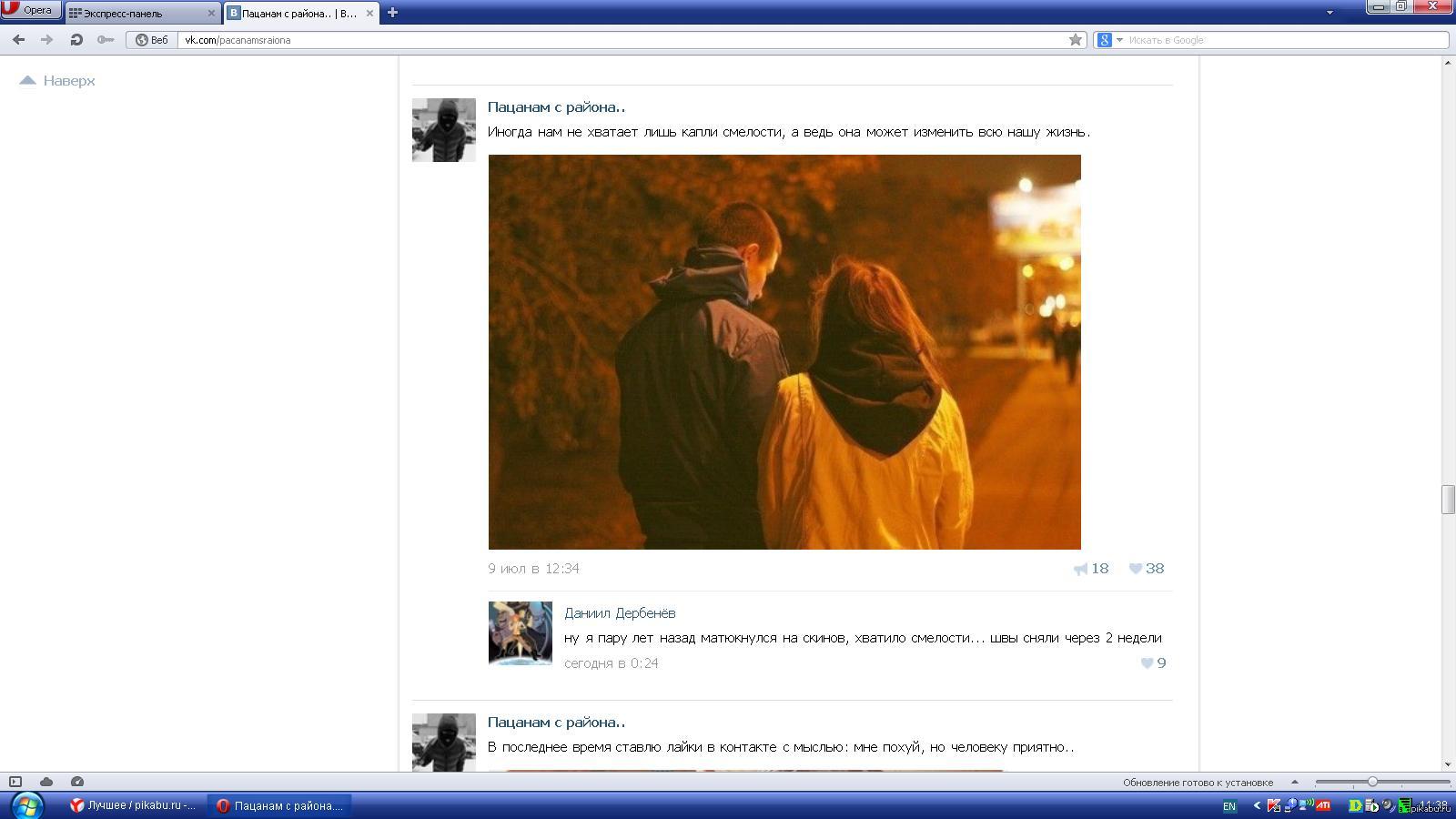
Task: Like Даниил Дербенёв's comment
Action: coord(1153,662)
